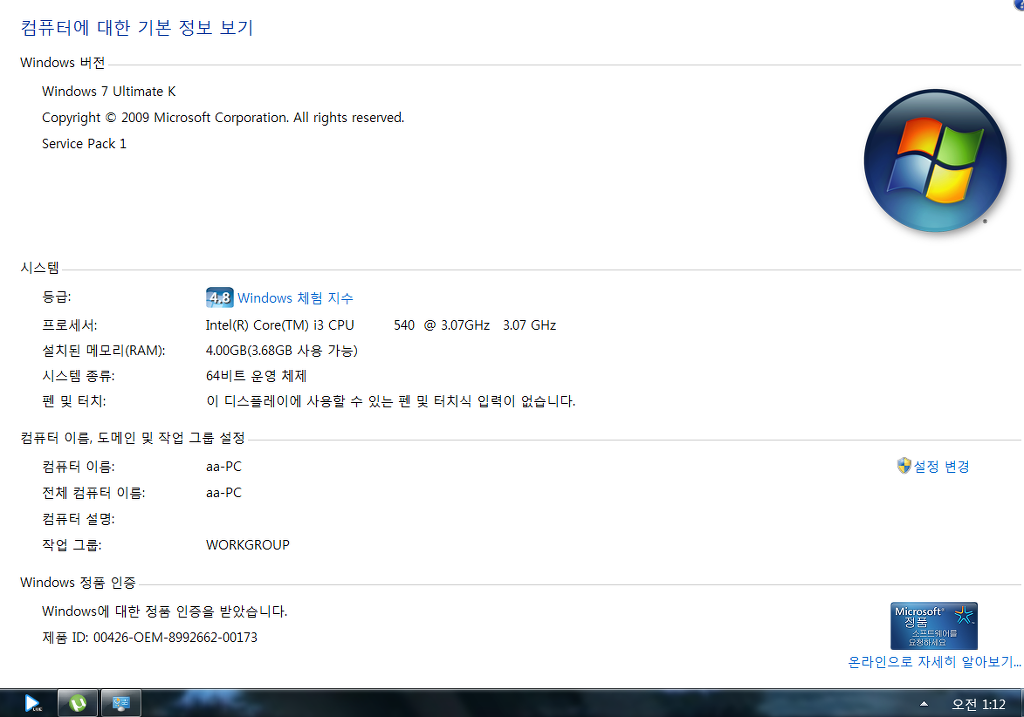The width and height of the screenshot is (1024, 717).
Task: Click the 4.00GB installed memory value
Action: pos(281,351)
